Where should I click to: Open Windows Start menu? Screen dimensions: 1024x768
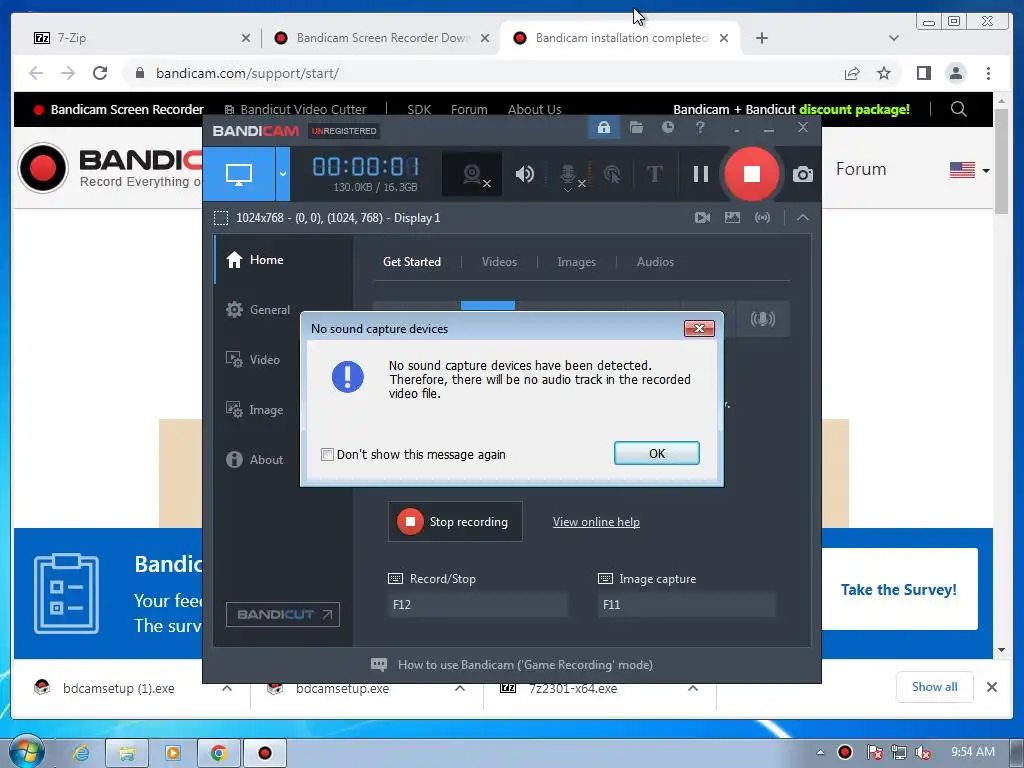(x=26, y=752)
